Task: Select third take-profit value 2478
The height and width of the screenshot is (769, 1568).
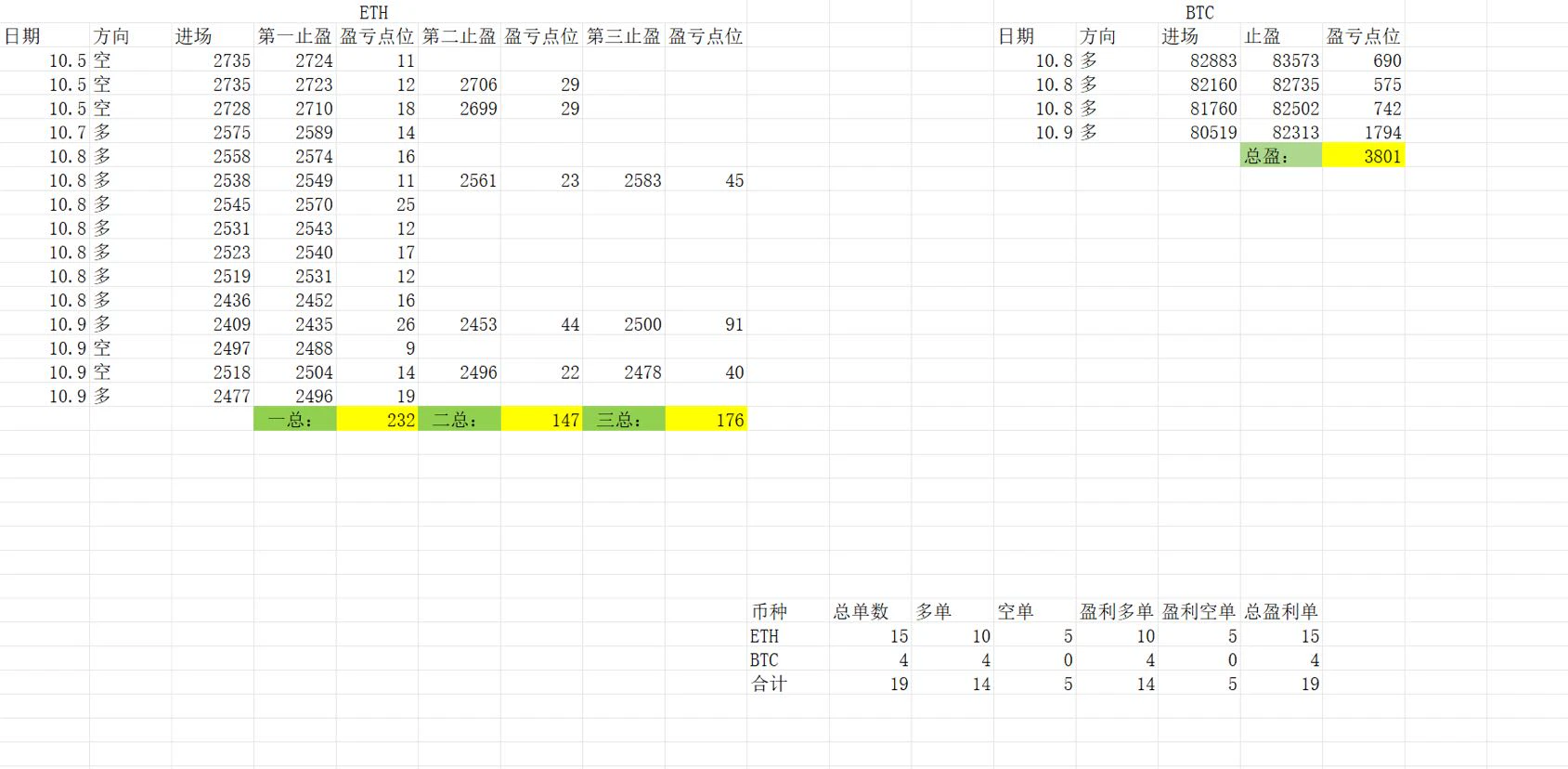Action: (x=624, y=371)
